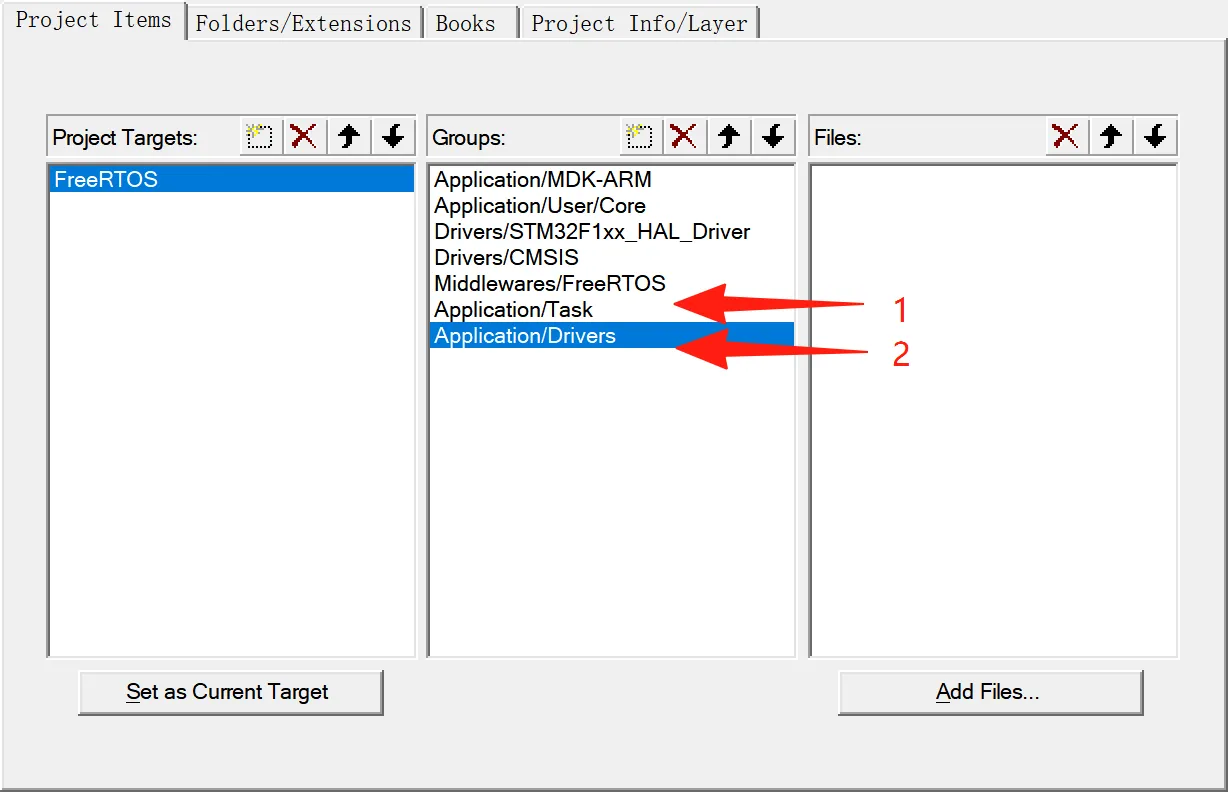Select Application/Task group
1228x792 pixels.
[x=513, y=310]
